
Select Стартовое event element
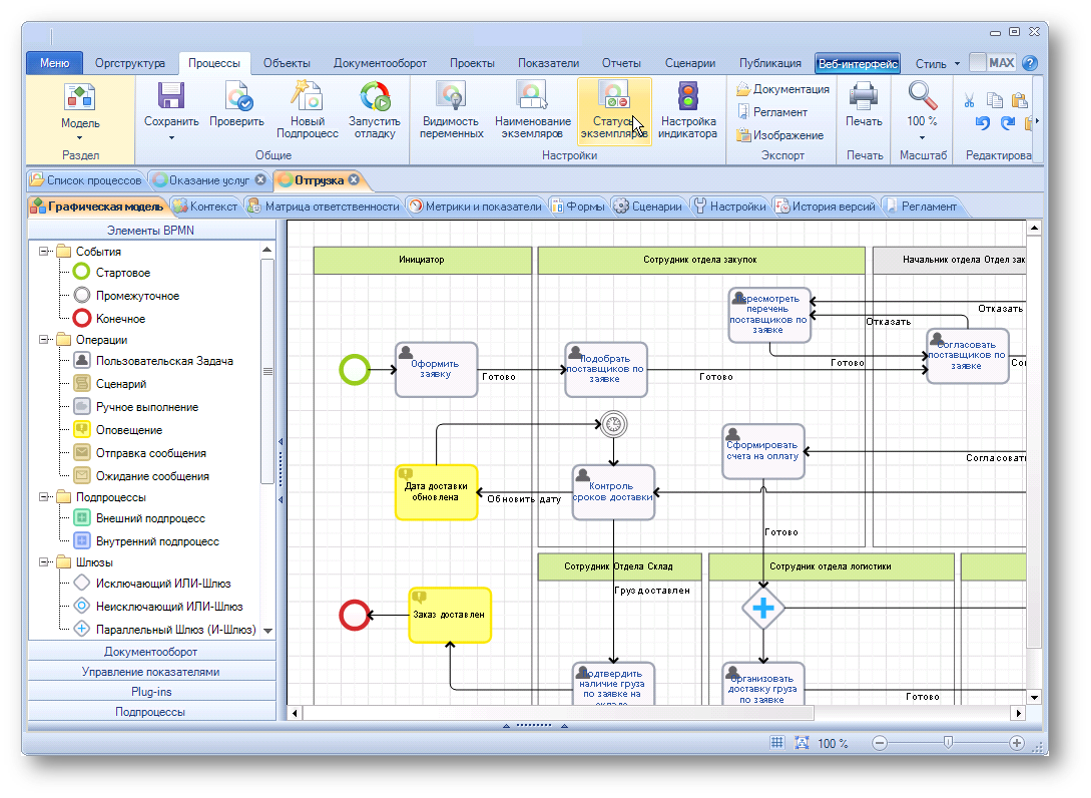tap(111, 273)
